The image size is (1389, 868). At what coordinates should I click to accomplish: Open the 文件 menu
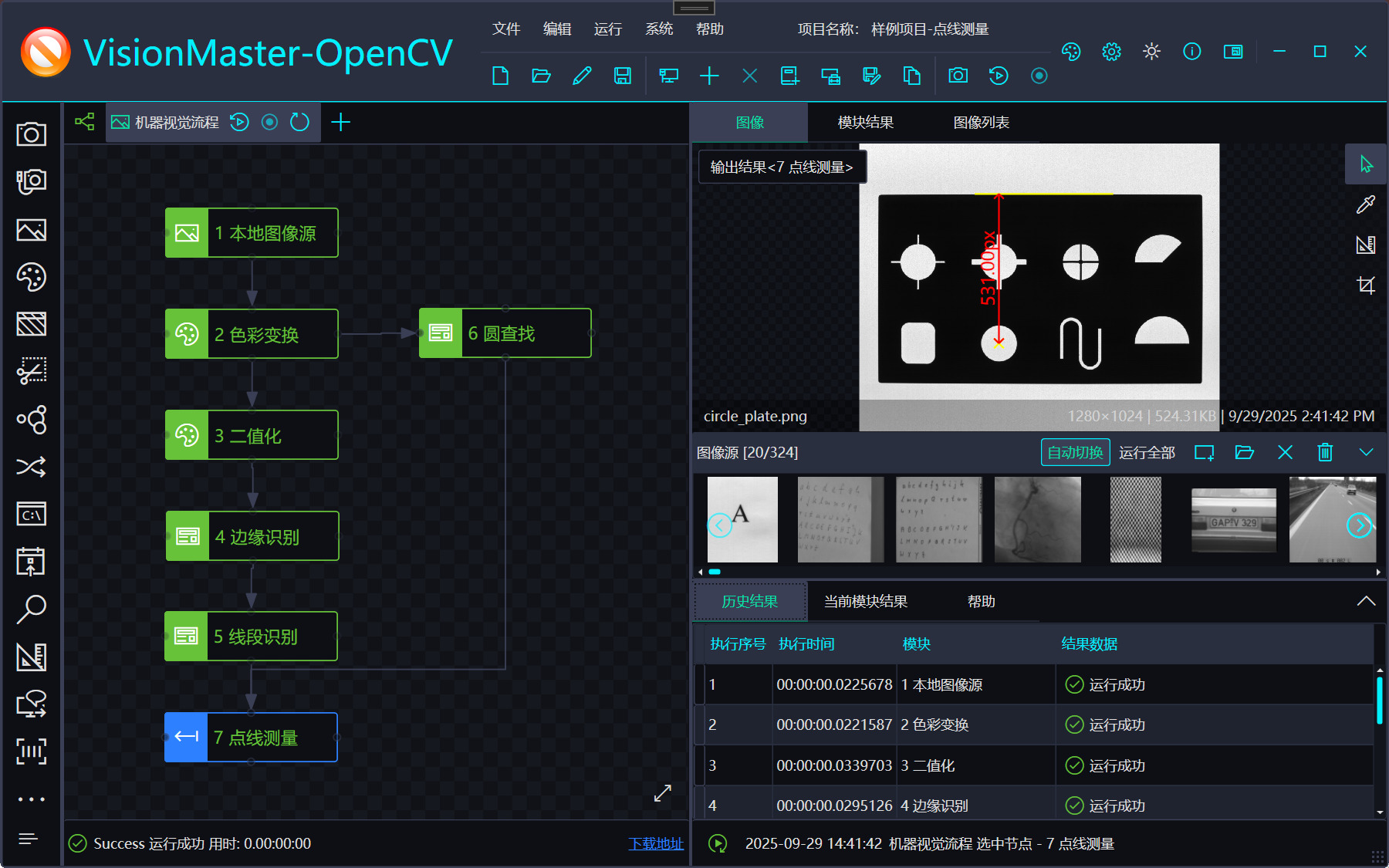point(506,29)
